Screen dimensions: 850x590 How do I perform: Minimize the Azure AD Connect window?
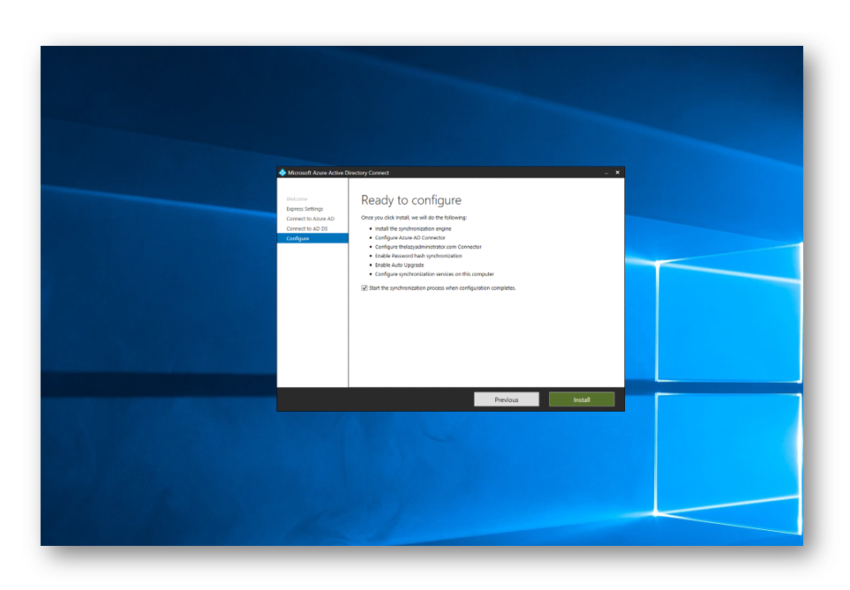click(x=606, y=172)
